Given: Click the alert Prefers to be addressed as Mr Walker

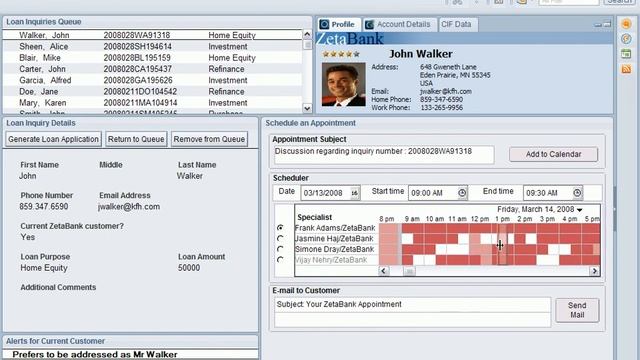Looking at the screenshot, I should click(x=95, y=355).
